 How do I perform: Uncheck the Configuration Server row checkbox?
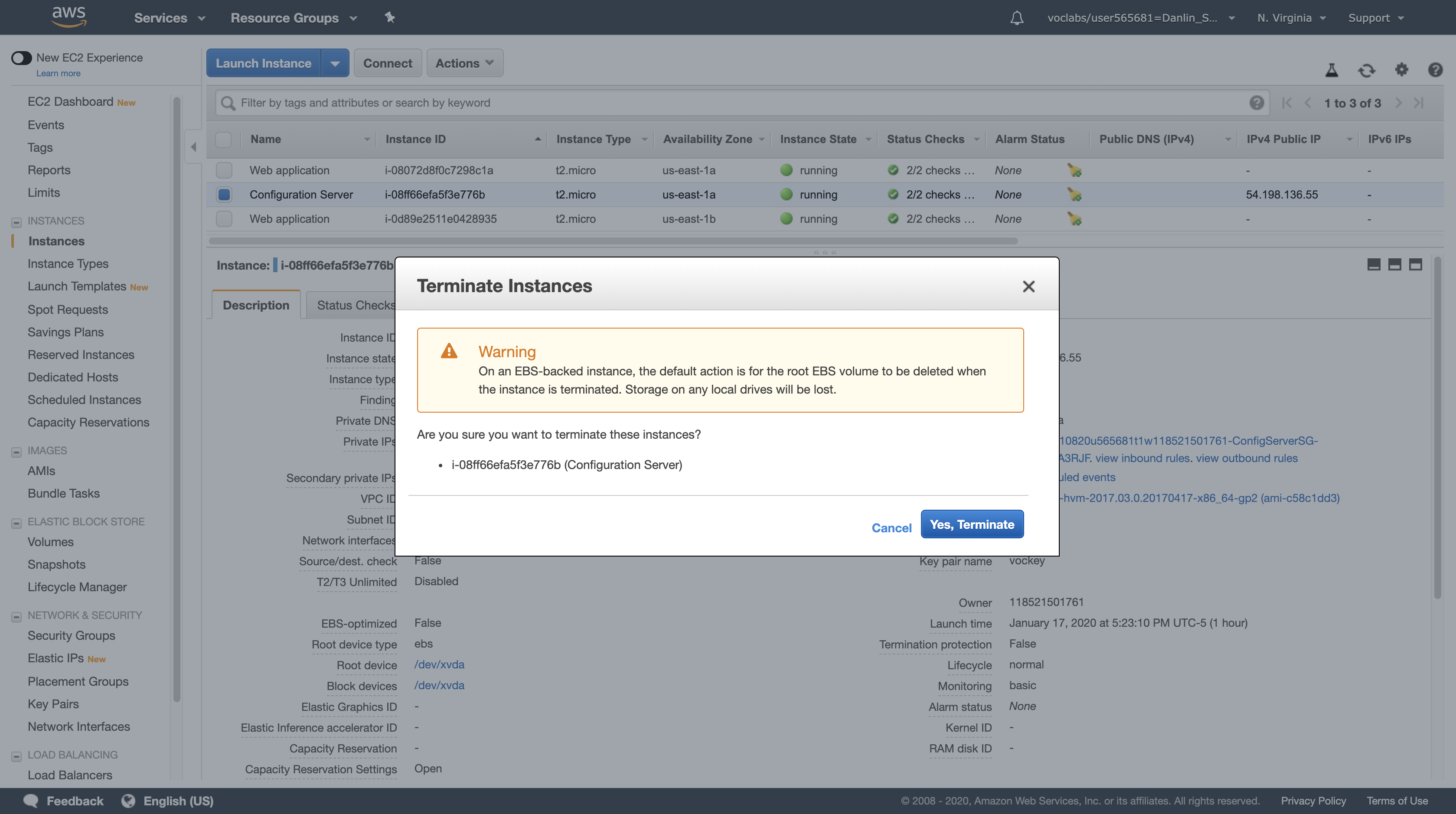pos(224,195)
